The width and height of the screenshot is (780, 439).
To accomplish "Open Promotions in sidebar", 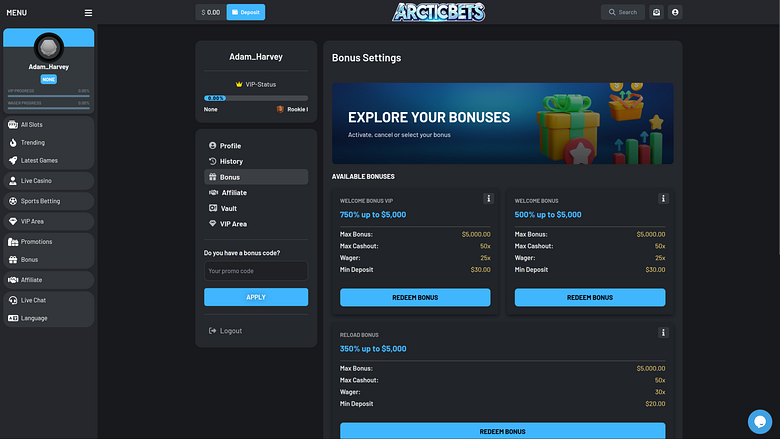I will click(48, 242).
